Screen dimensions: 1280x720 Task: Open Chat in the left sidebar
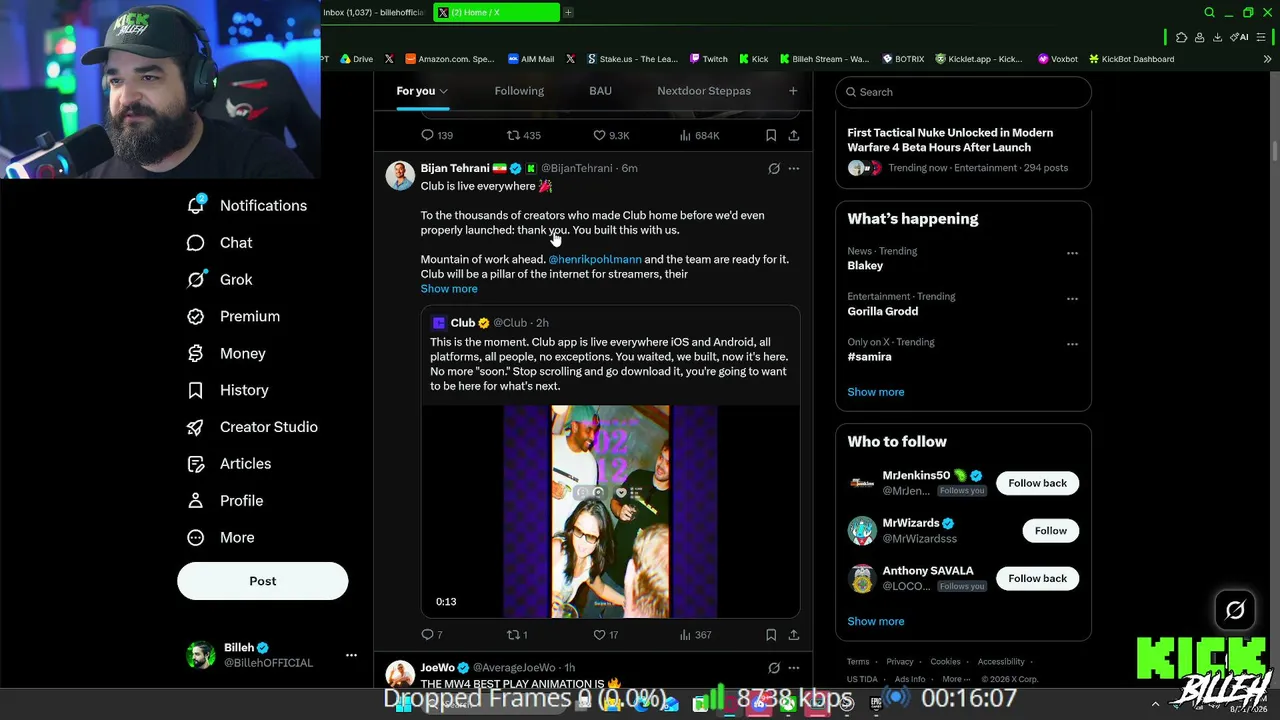[220, 243]
